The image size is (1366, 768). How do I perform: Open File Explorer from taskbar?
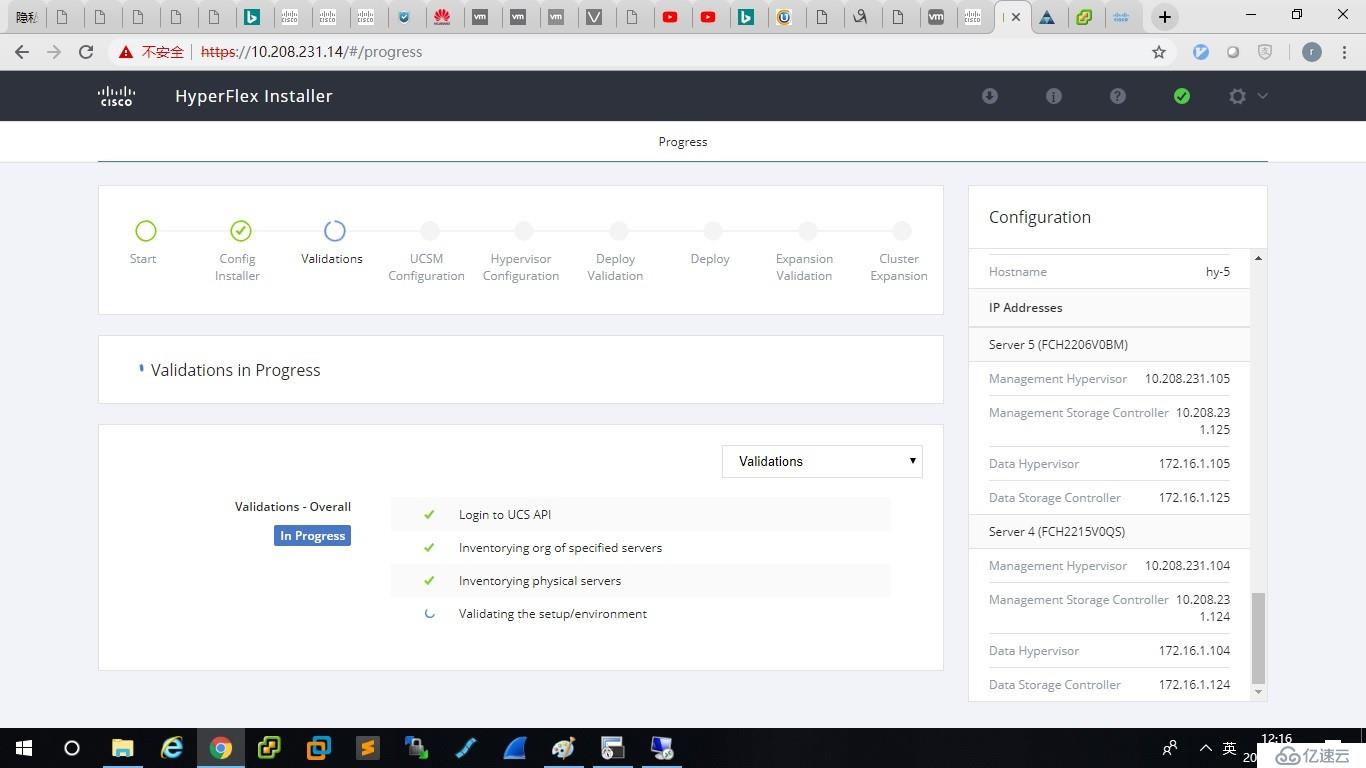pyautogui.click(x=122, y=748)
